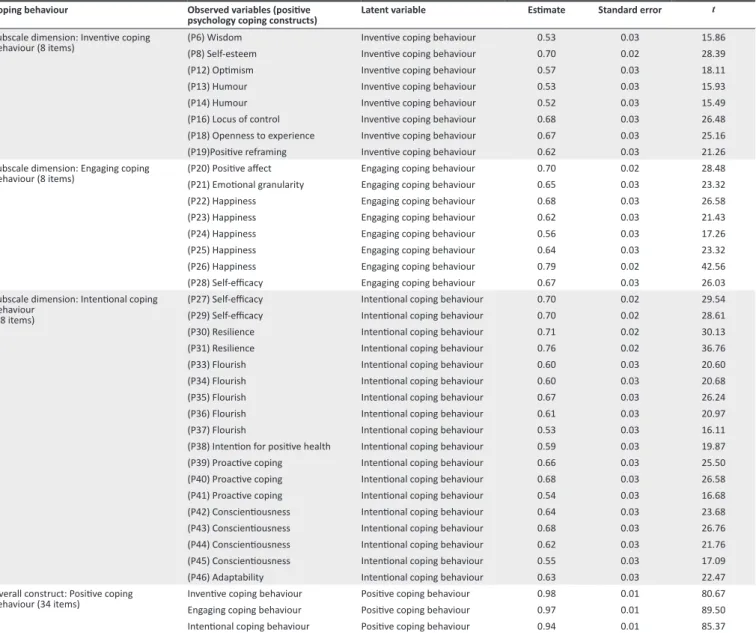Click the t value 36.76

tap(713, 349)
